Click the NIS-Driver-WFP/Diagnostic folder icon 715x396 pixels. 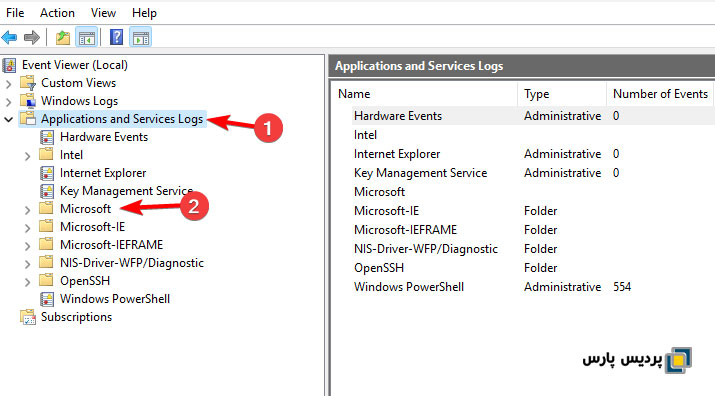46,262
